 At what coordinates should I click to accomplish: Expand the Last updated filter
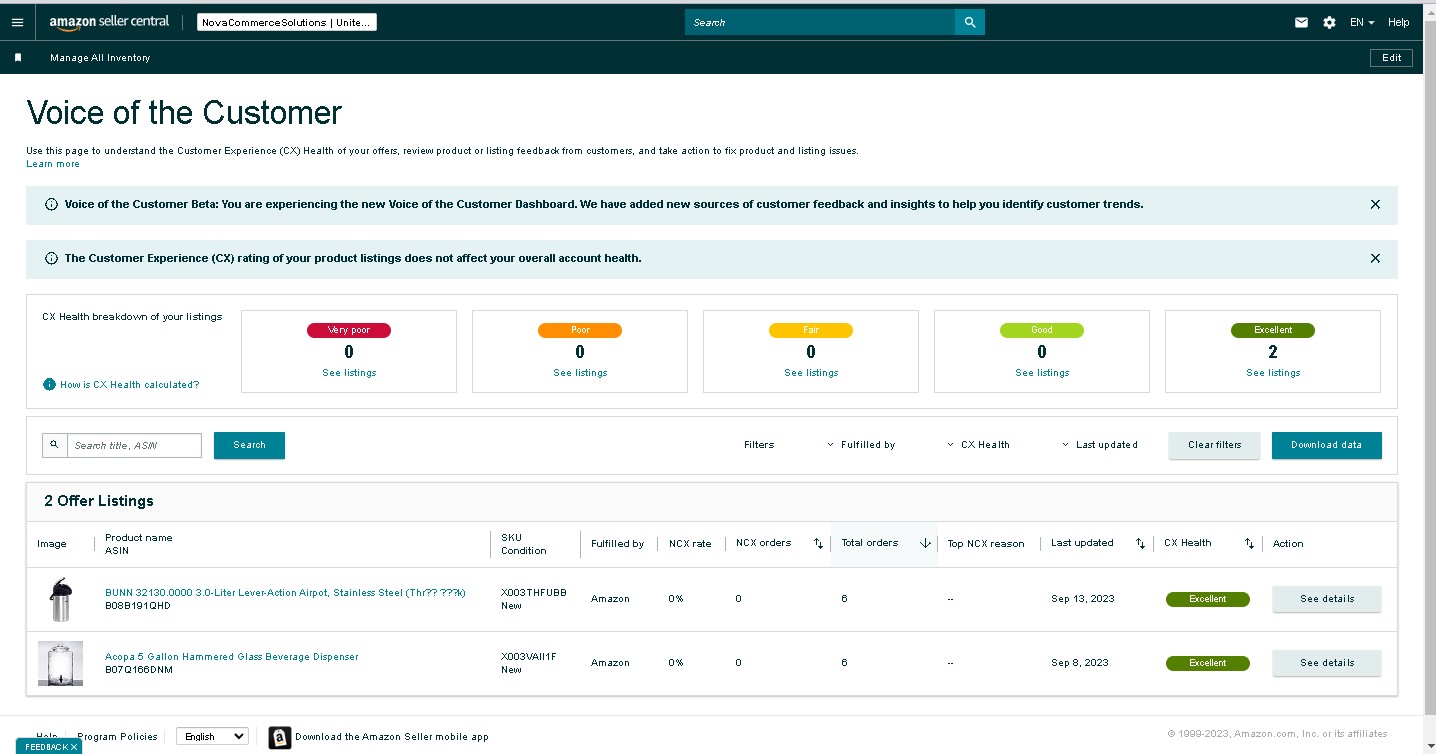1100,445
